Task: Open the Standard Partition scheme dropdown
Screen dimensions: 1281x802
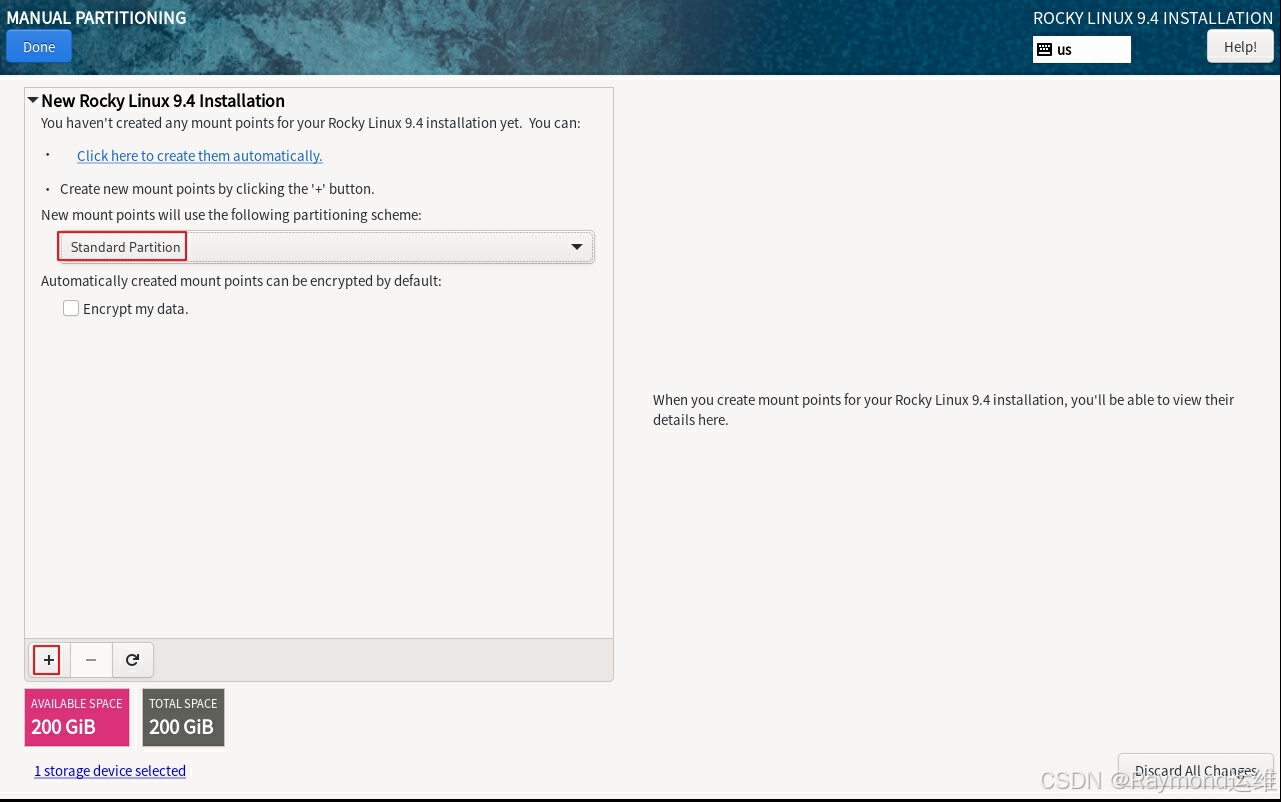Action: 326,247
